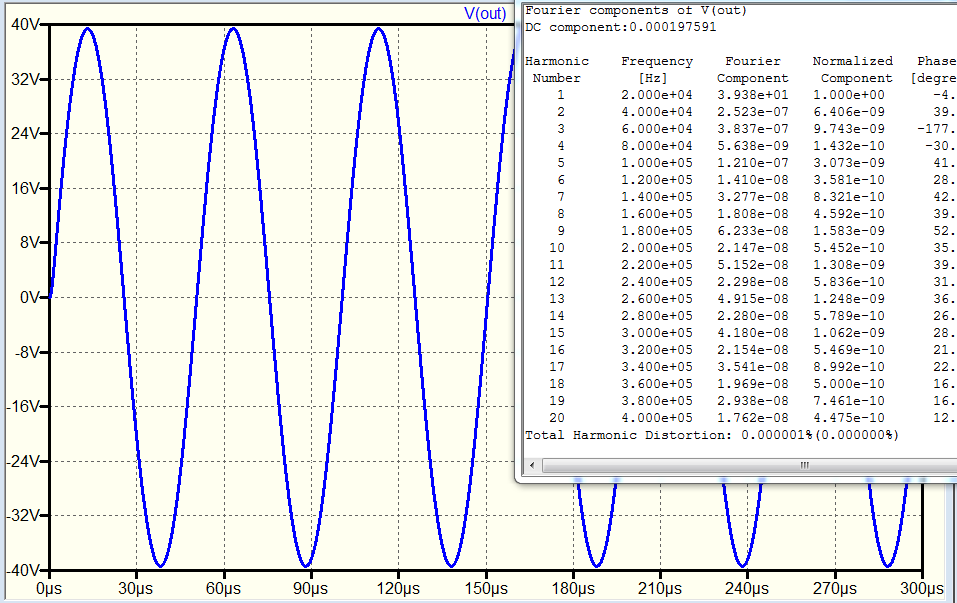Screen dimensions: 957x603
Task: Click the -32V vertical axis label
Action: 23,516
